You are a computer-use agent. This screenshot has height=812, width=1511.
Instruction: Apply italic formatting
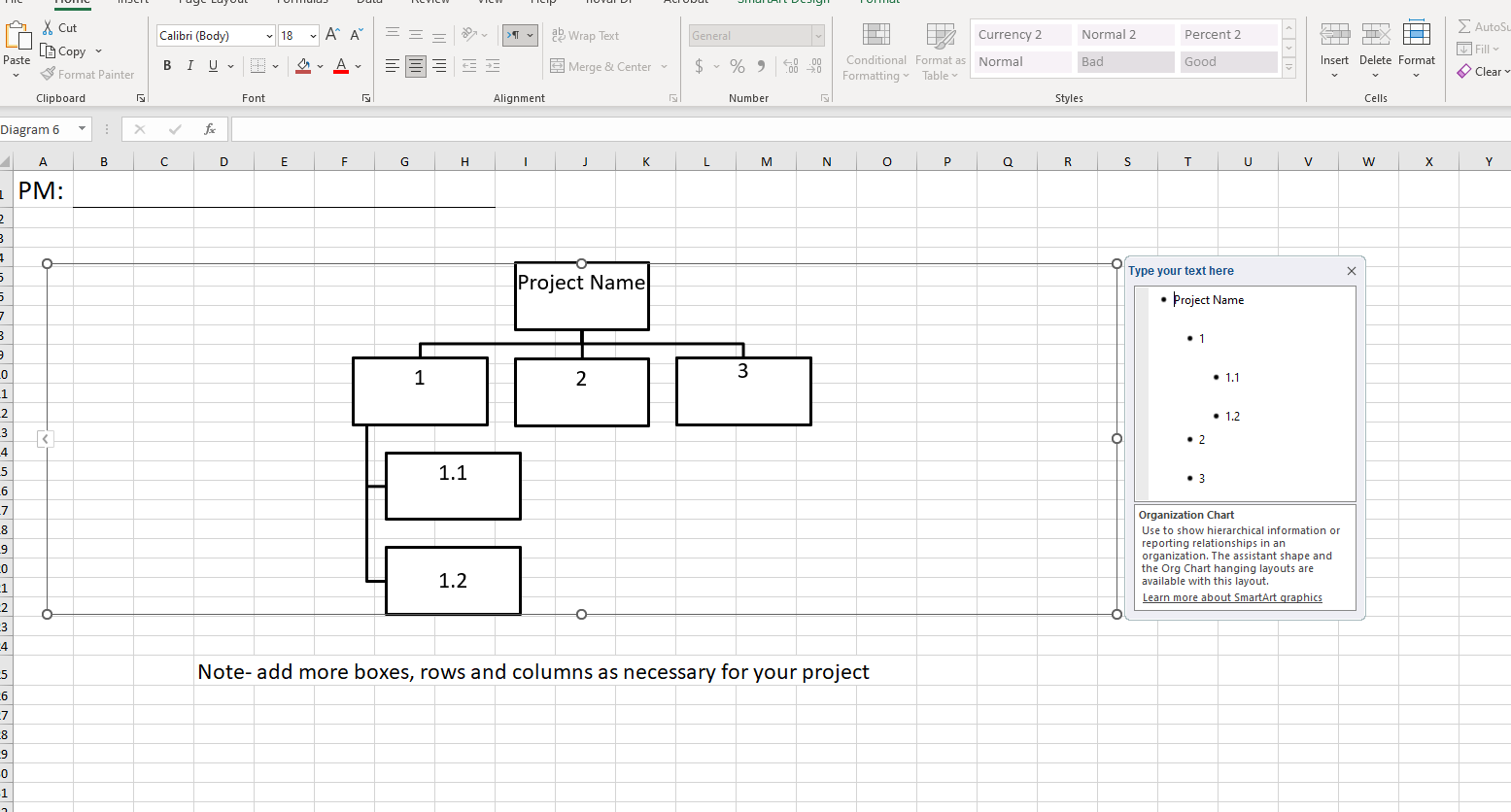189,65
